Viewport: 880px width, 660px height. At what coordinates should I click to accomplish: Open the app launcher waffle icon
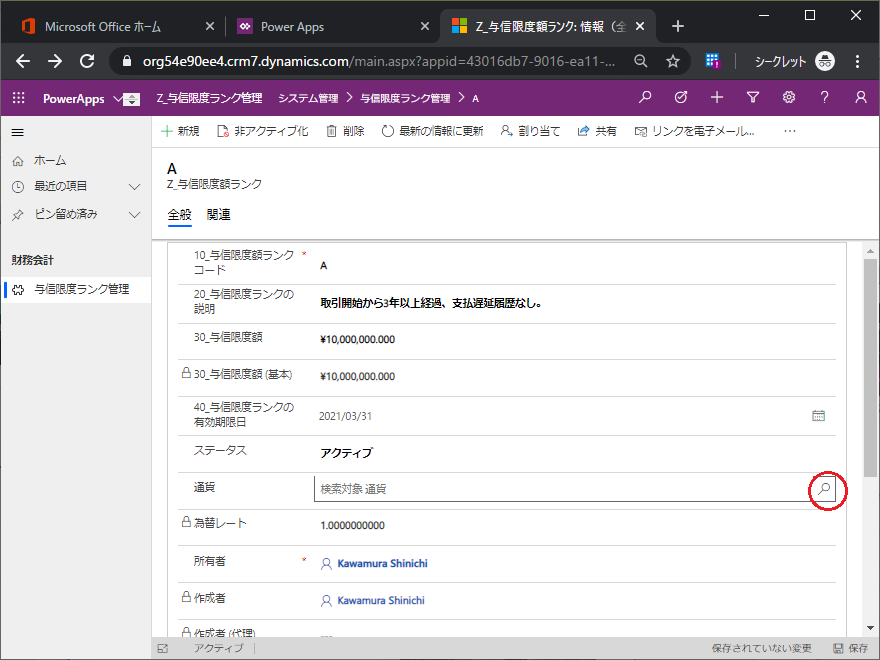tap(18, 98)
